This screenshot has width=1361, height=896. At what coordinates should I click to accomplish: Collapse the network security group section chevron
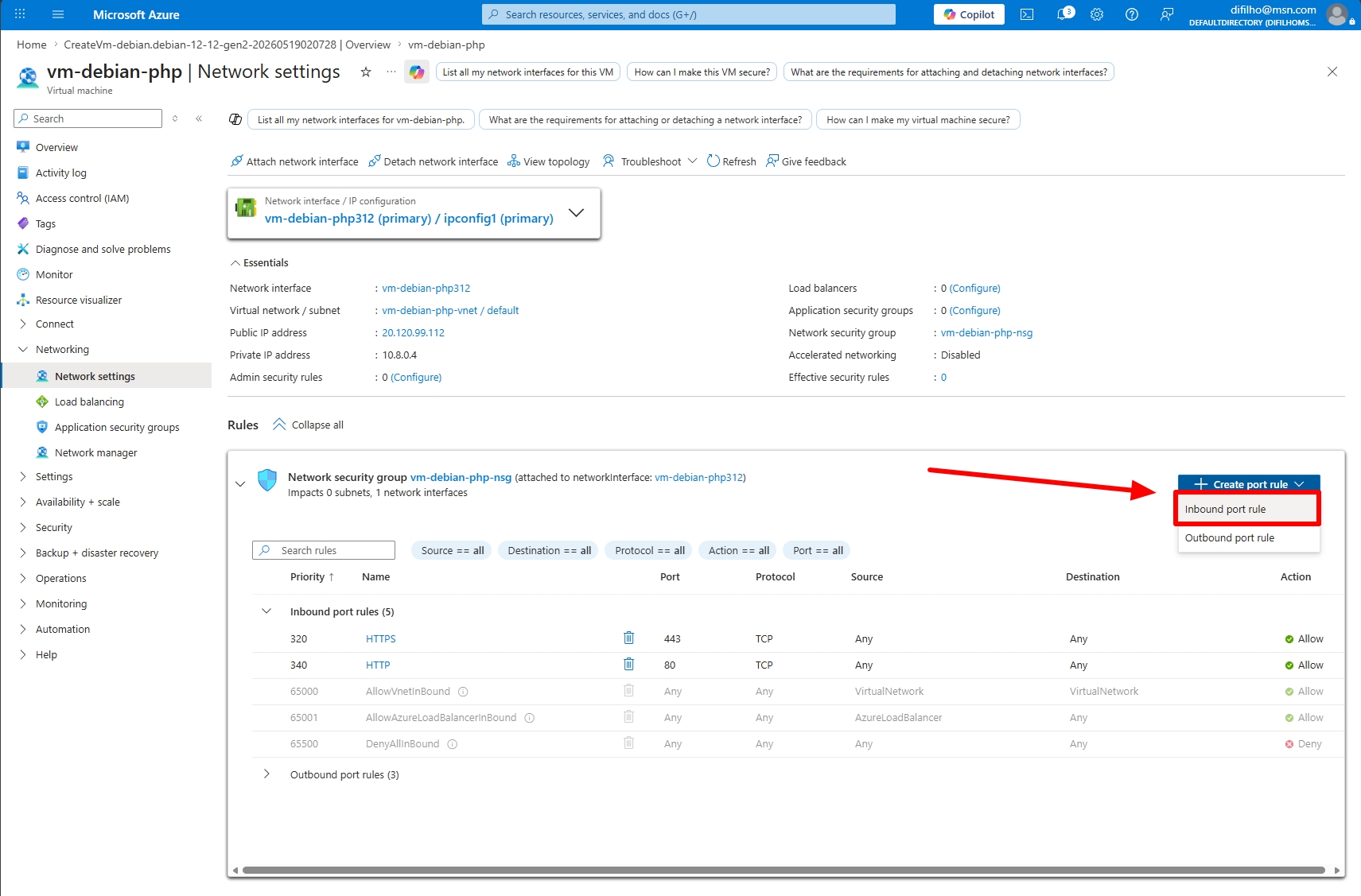click(240, 483)
